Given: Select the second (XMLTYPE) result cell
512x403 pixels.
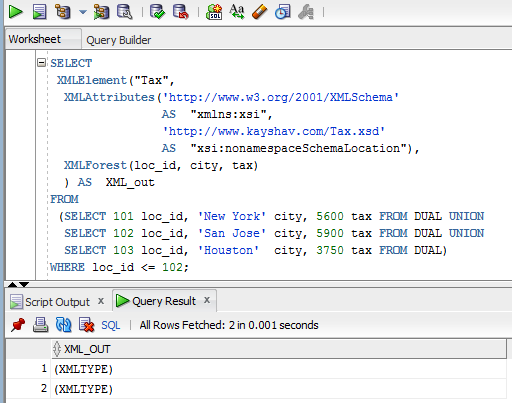Looking at the screenshot, I should 279,389.
